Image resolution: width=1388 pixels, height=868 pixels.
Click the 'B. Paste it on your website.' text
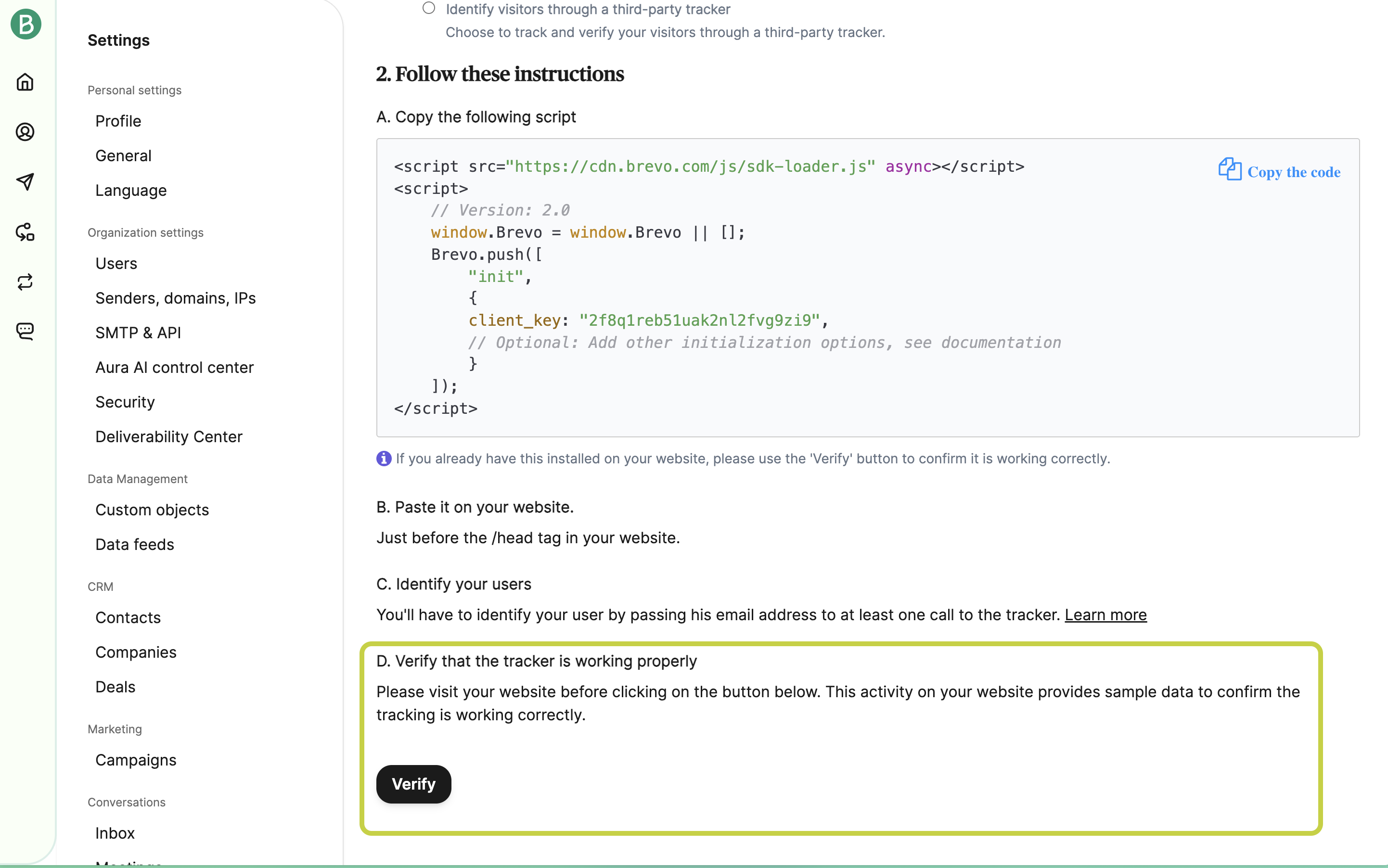[x=475, y=508]
